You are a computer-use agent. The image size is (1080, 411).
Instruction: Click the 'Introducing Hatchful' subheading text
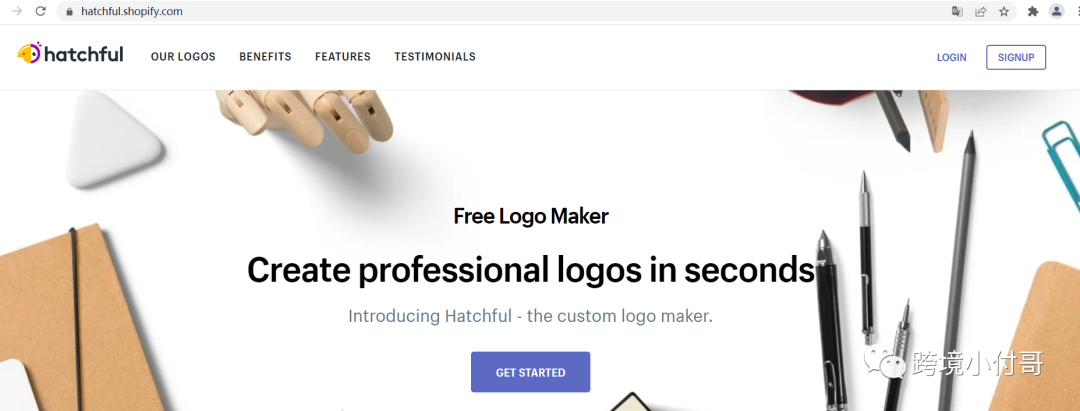point(530,317)
